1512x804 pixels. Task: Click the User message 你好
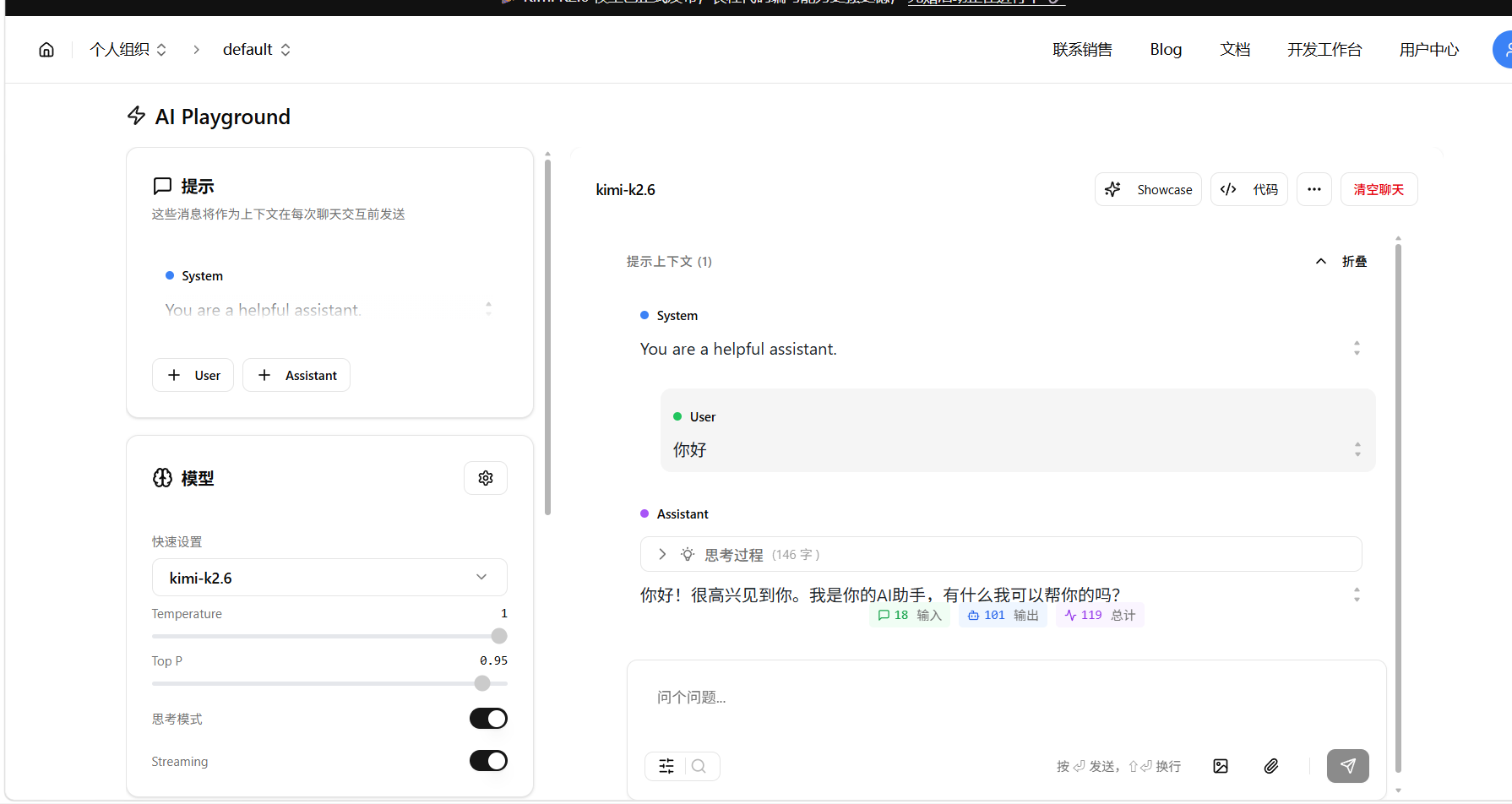689,450
